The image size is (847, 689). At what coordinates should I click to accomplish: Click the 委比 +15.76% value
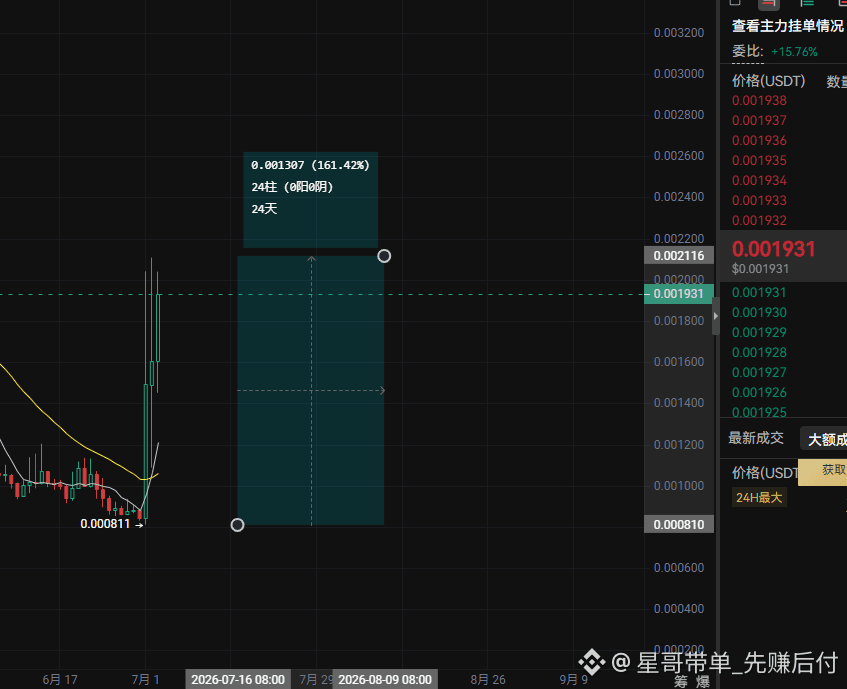pos(794,52)
